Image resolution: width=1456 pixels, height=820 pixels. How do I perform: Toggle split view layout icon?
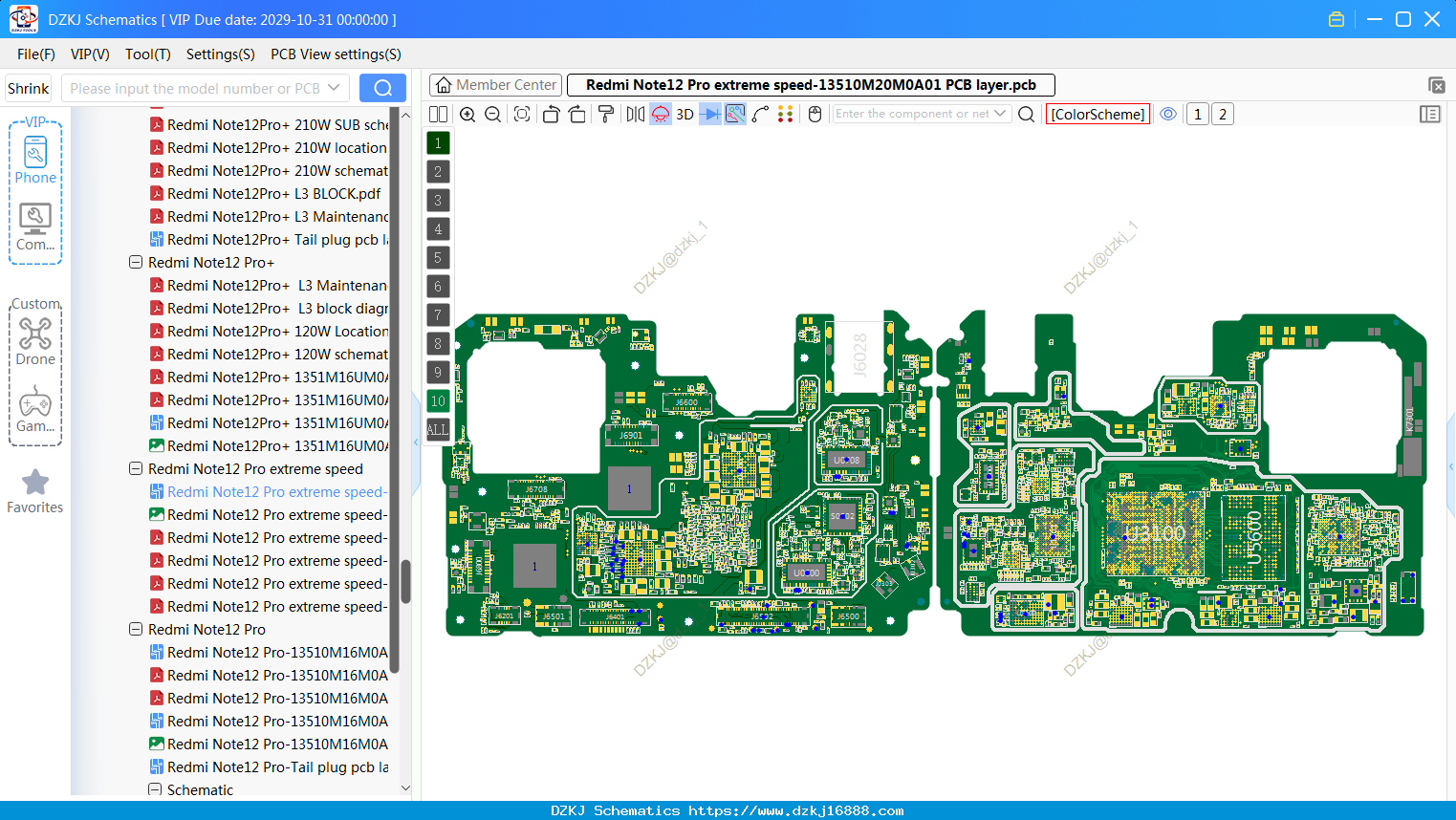(438, 114)
